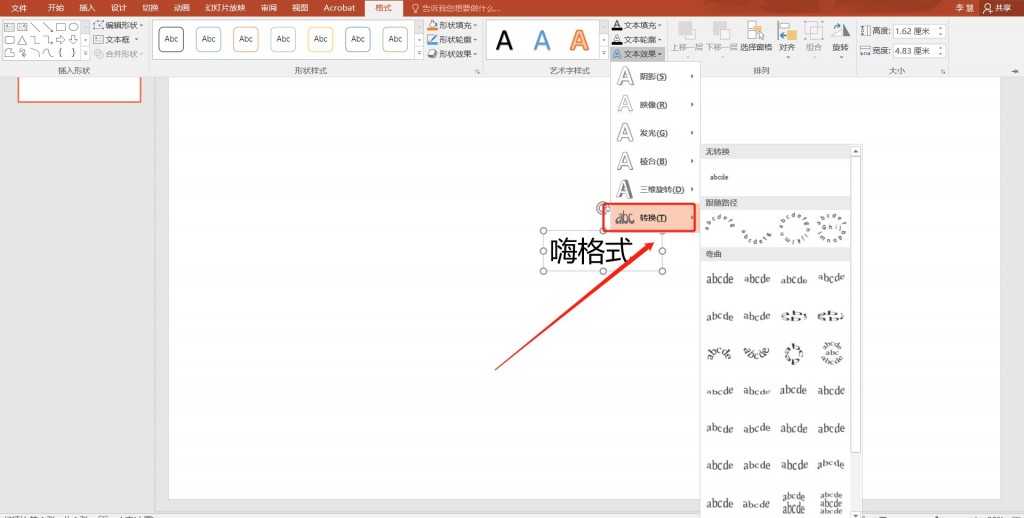The image size is (1024, 518).
Task: Open the 形状效果 shape effects dropdown
Action: pyautogui.click(x=452, y=54)
